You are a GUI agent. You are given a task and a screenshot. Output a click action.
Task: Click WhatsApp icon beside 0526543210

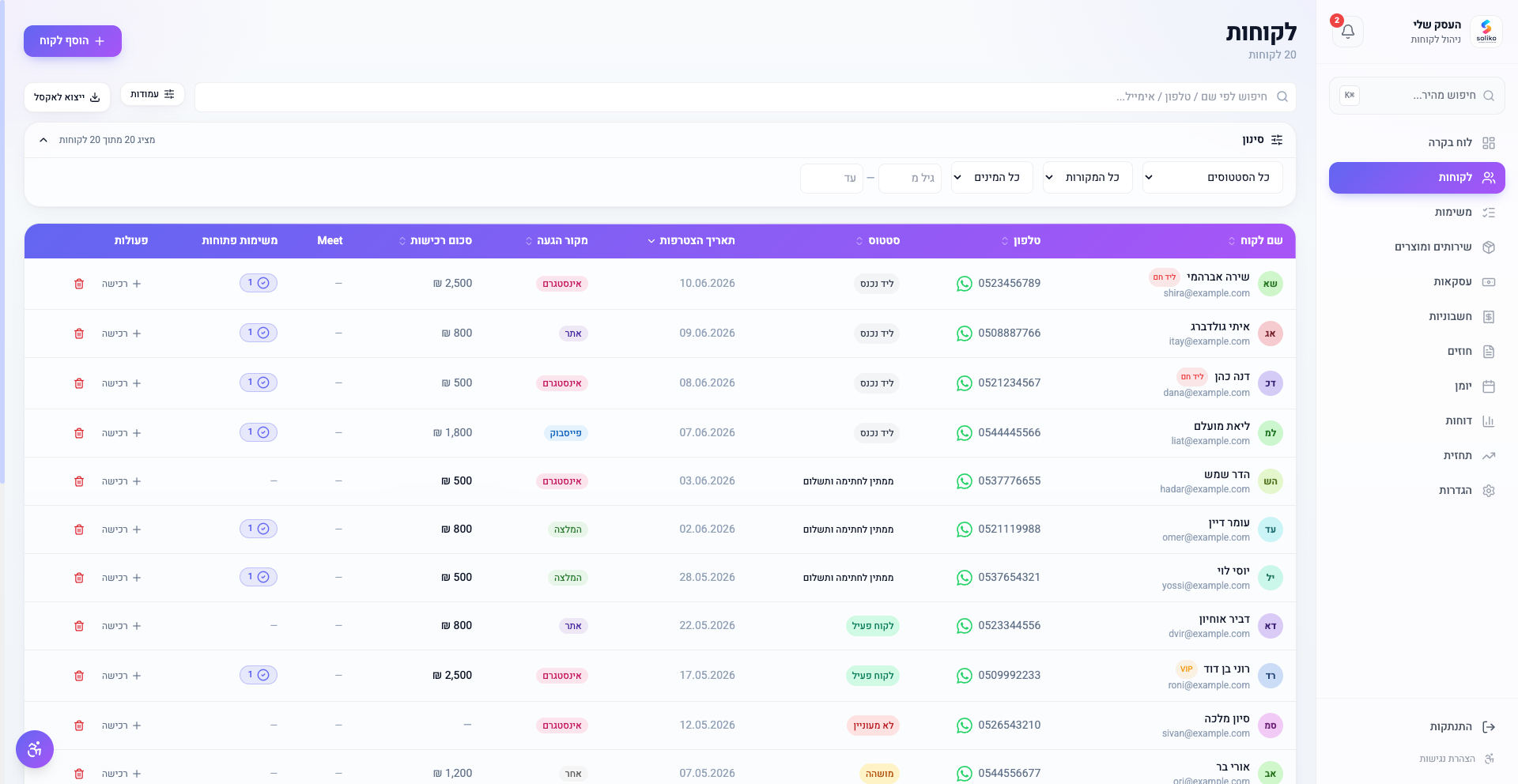(964, 726)
